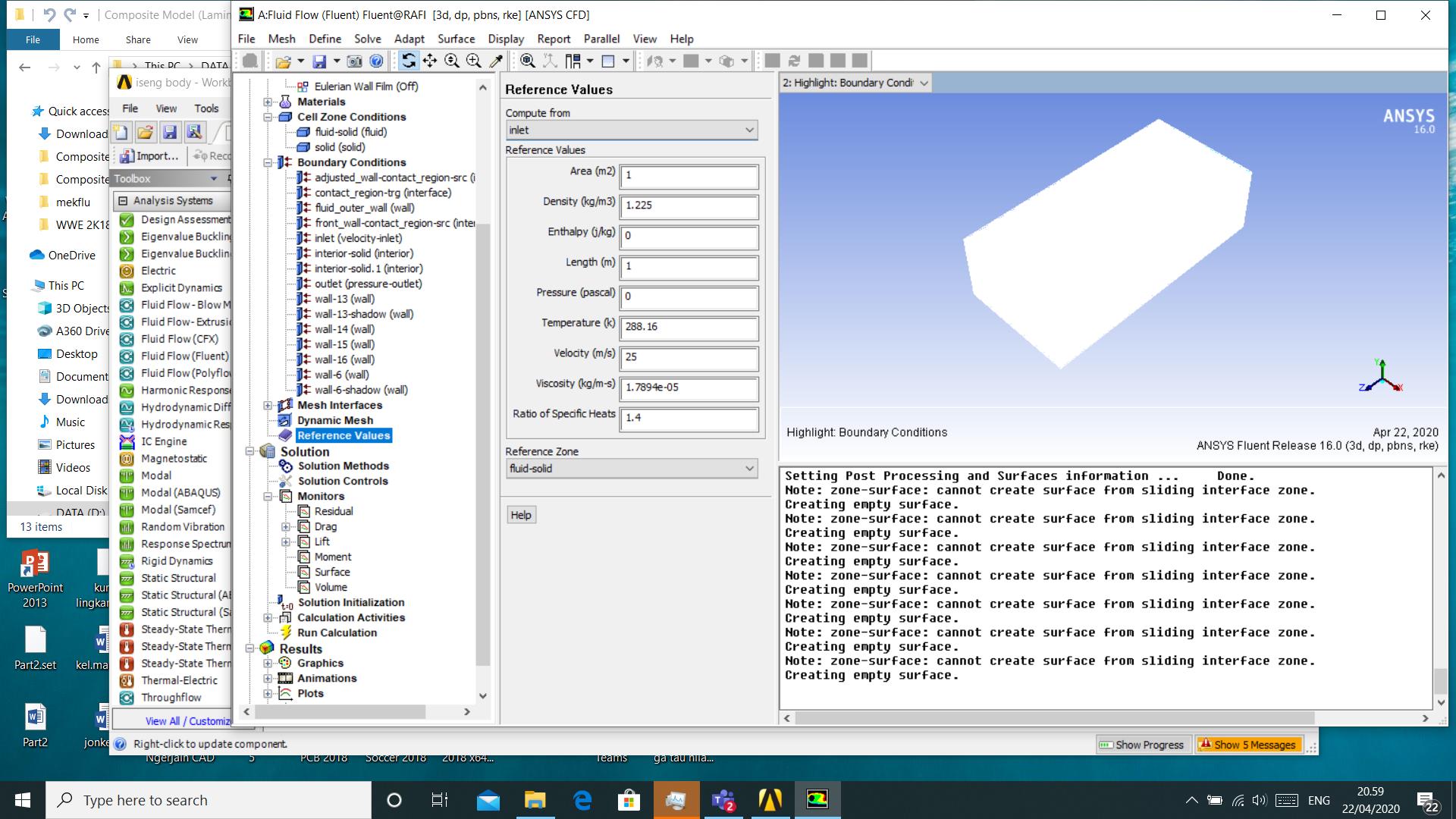Click the ANSYS Fluent icon in the taskbar
Viewport: 1456px width, 819px height.
tap(817, 799)
